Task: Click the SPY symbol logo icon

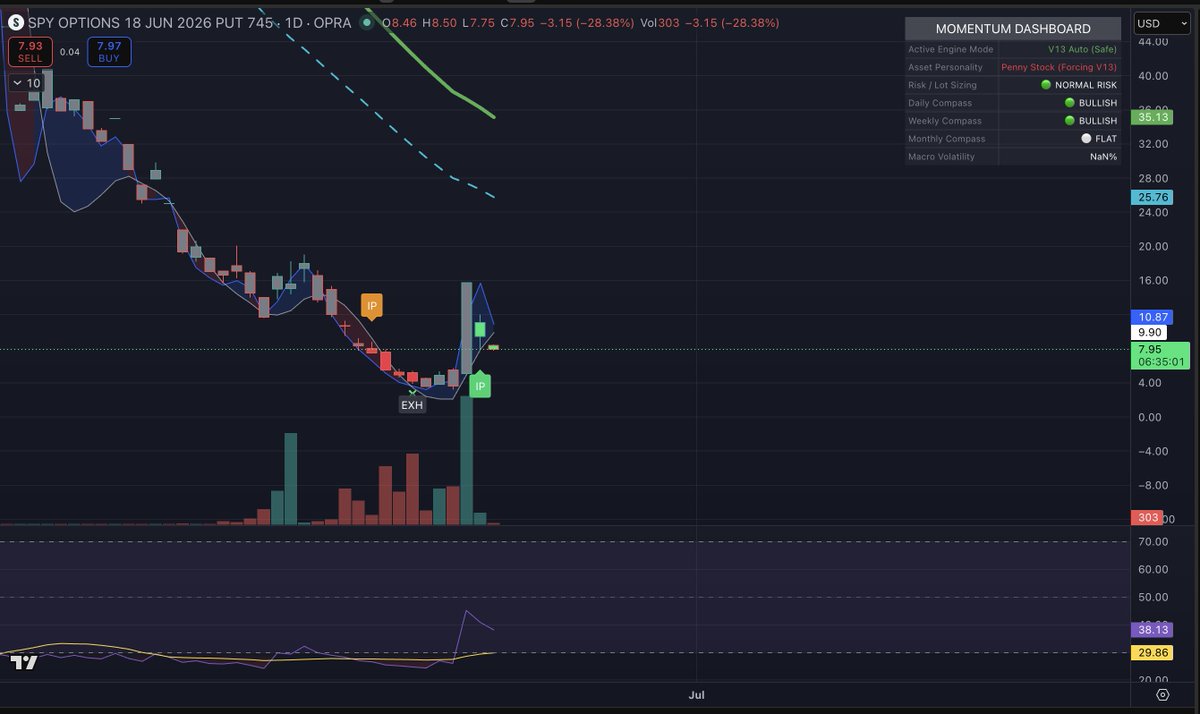Action: pos(16,22)
